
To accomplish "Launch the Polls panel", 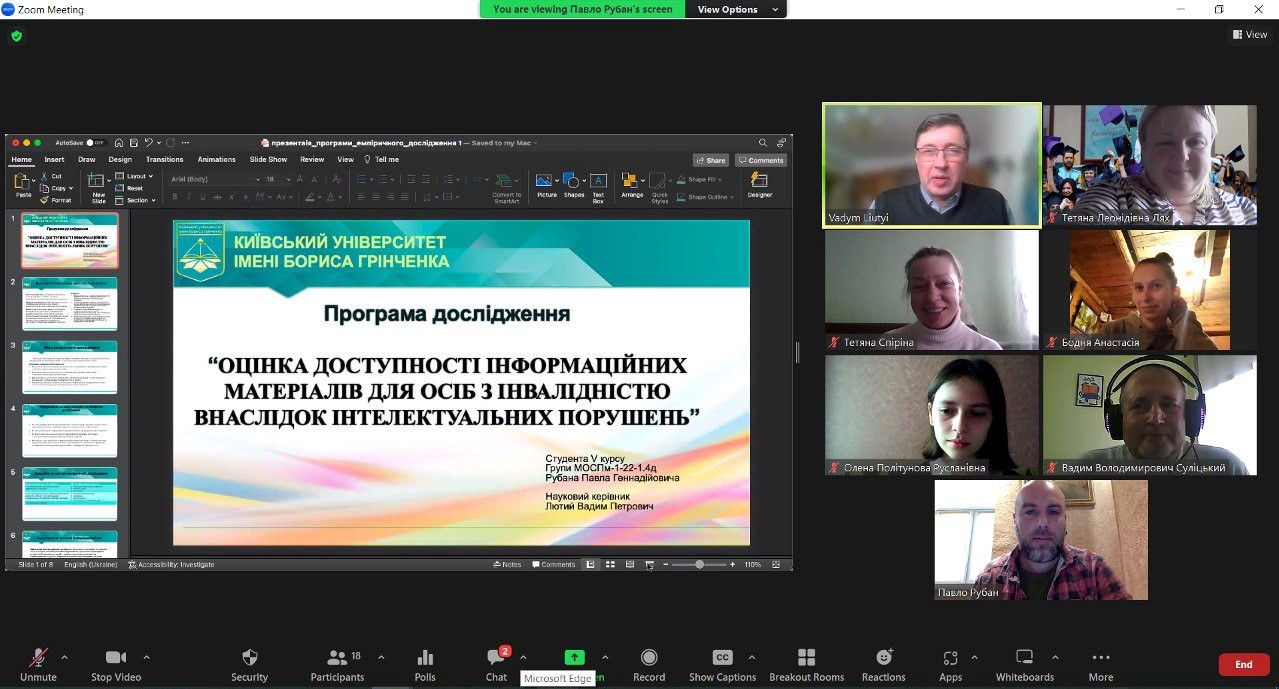I will click(425, 663).
